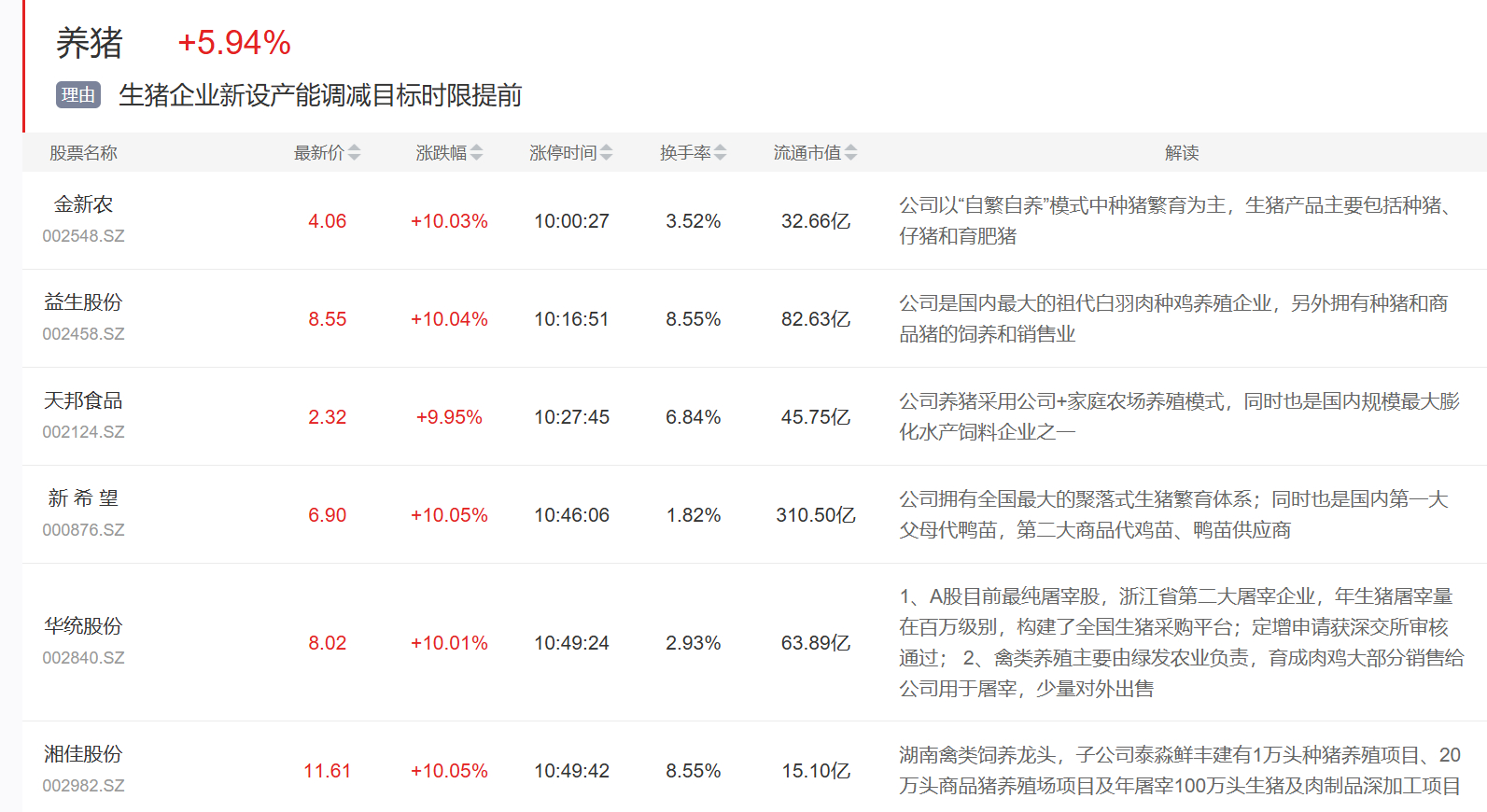This screenshot has width=1487, height=812.
Task: Click turnover rate 2.93%
Action: (694, 643)
